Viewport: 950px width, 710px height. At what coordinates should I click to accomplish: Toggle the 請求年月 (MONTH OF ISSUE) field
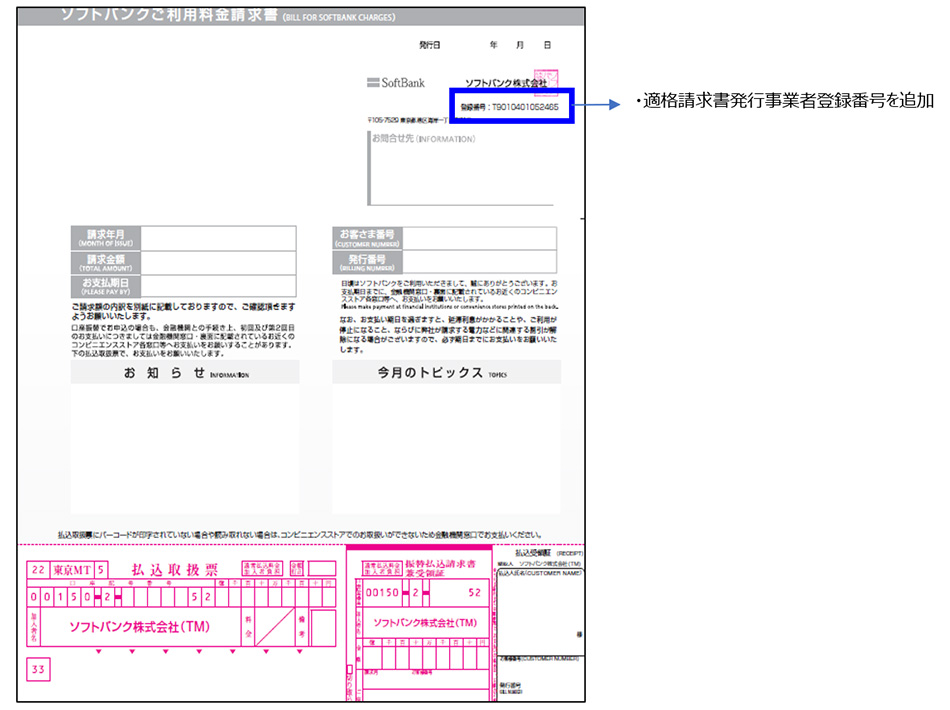click(106, 237)
